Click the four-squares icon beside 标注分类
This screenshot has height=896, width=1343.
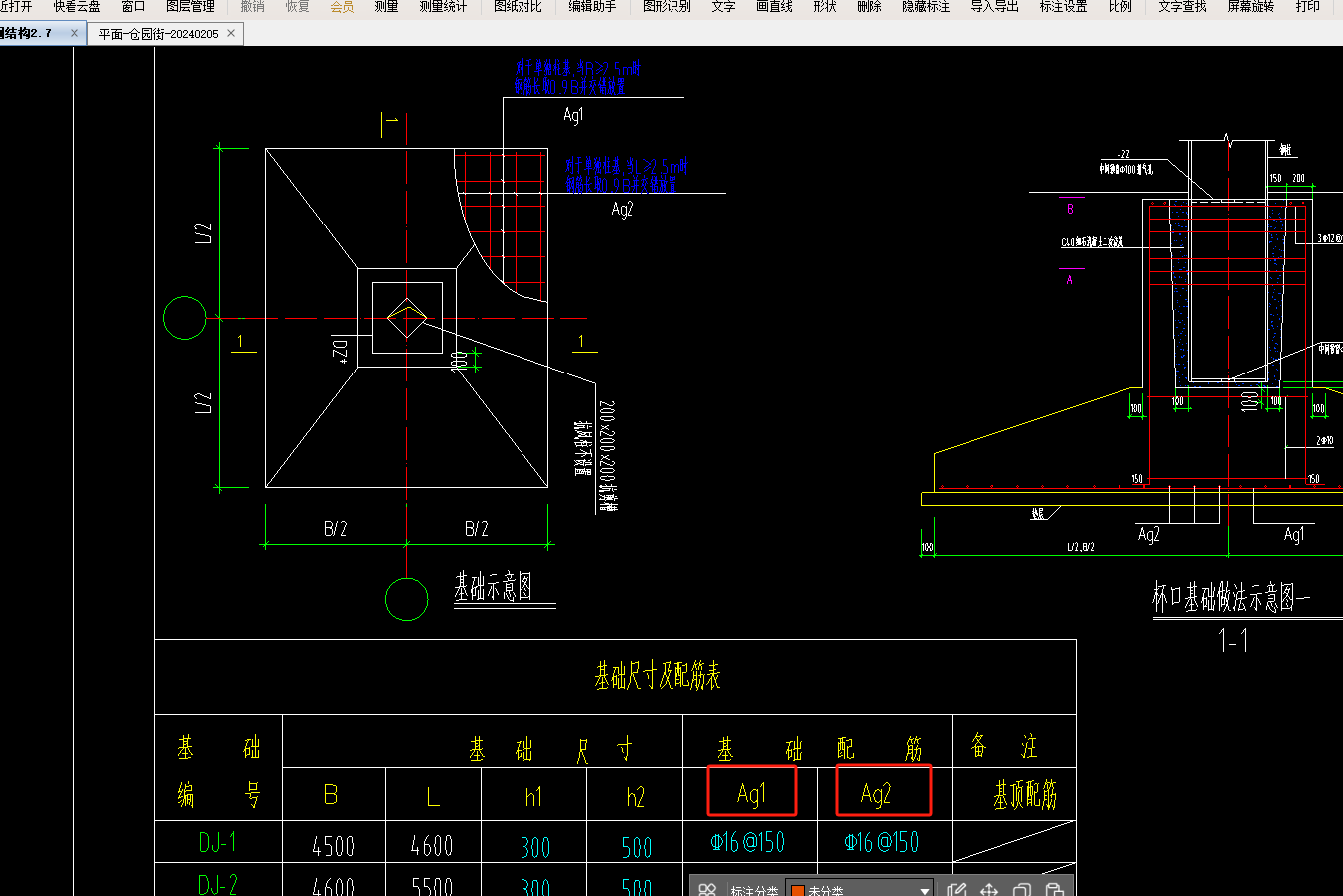pos(707,889)
